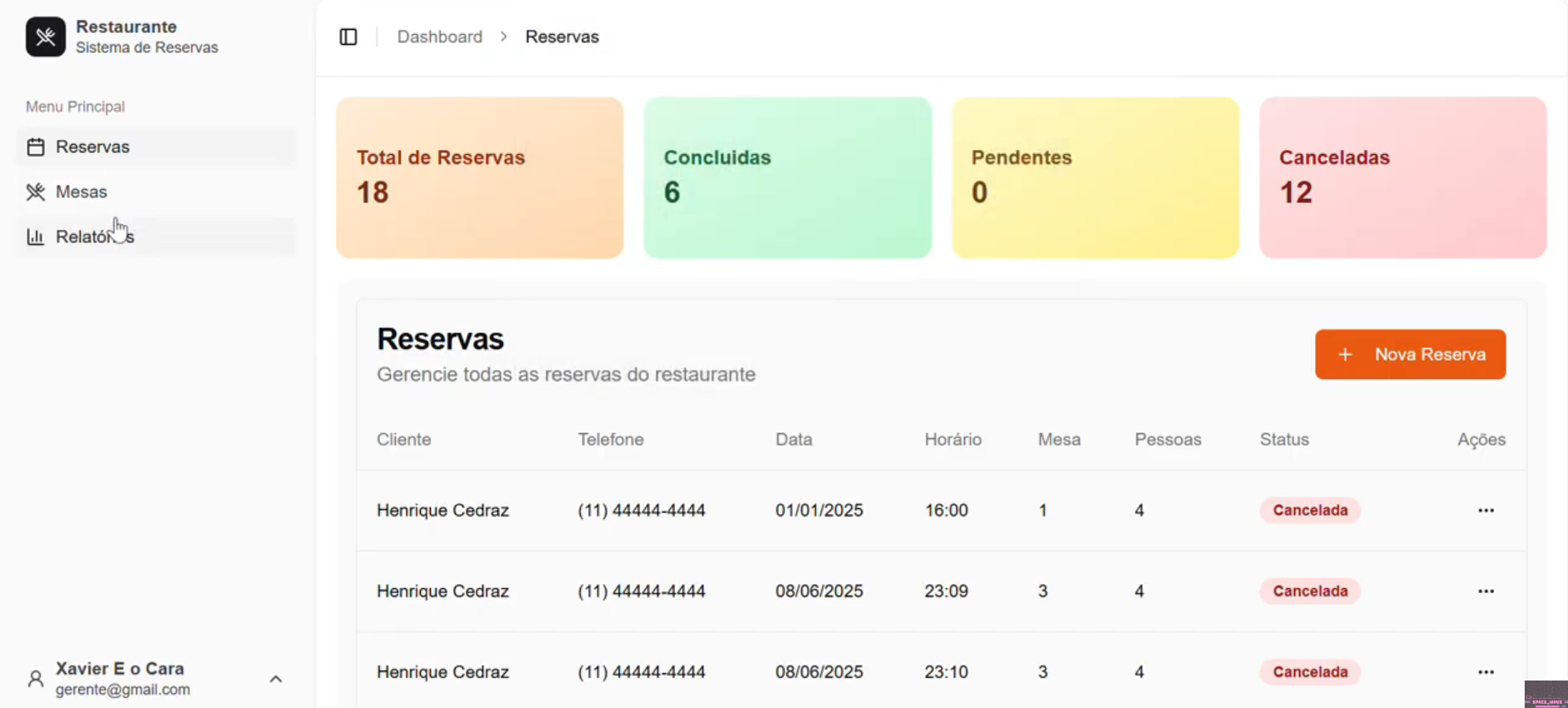Image resolution: width=1568 pixels, height=708 pixels.
Task: Click the Total de Reservas card
Action: click(x=480, y=177)
